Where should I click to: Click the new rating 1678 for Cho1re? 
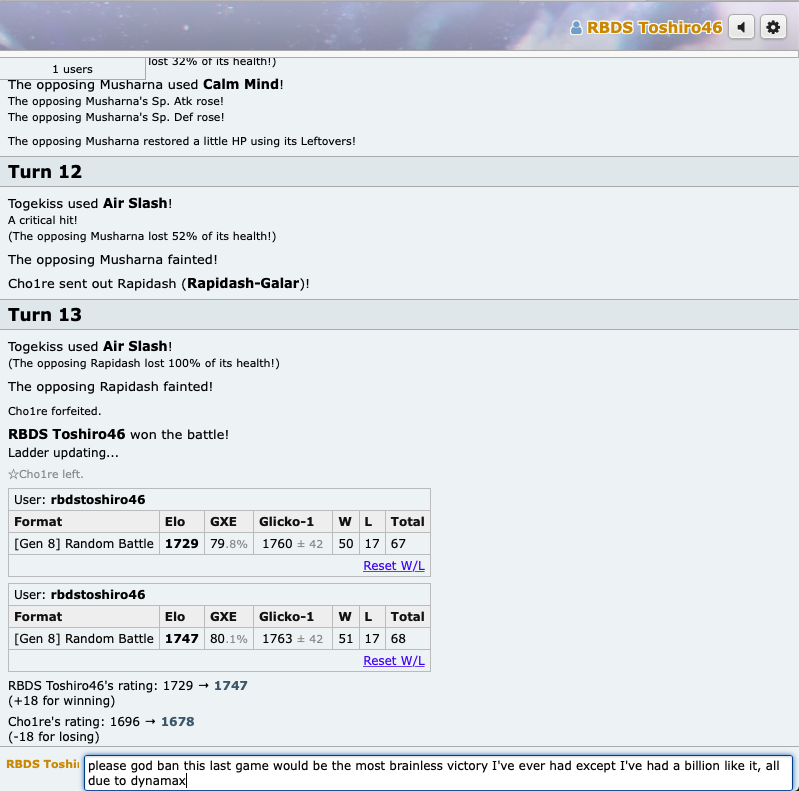tap(177, 722)
